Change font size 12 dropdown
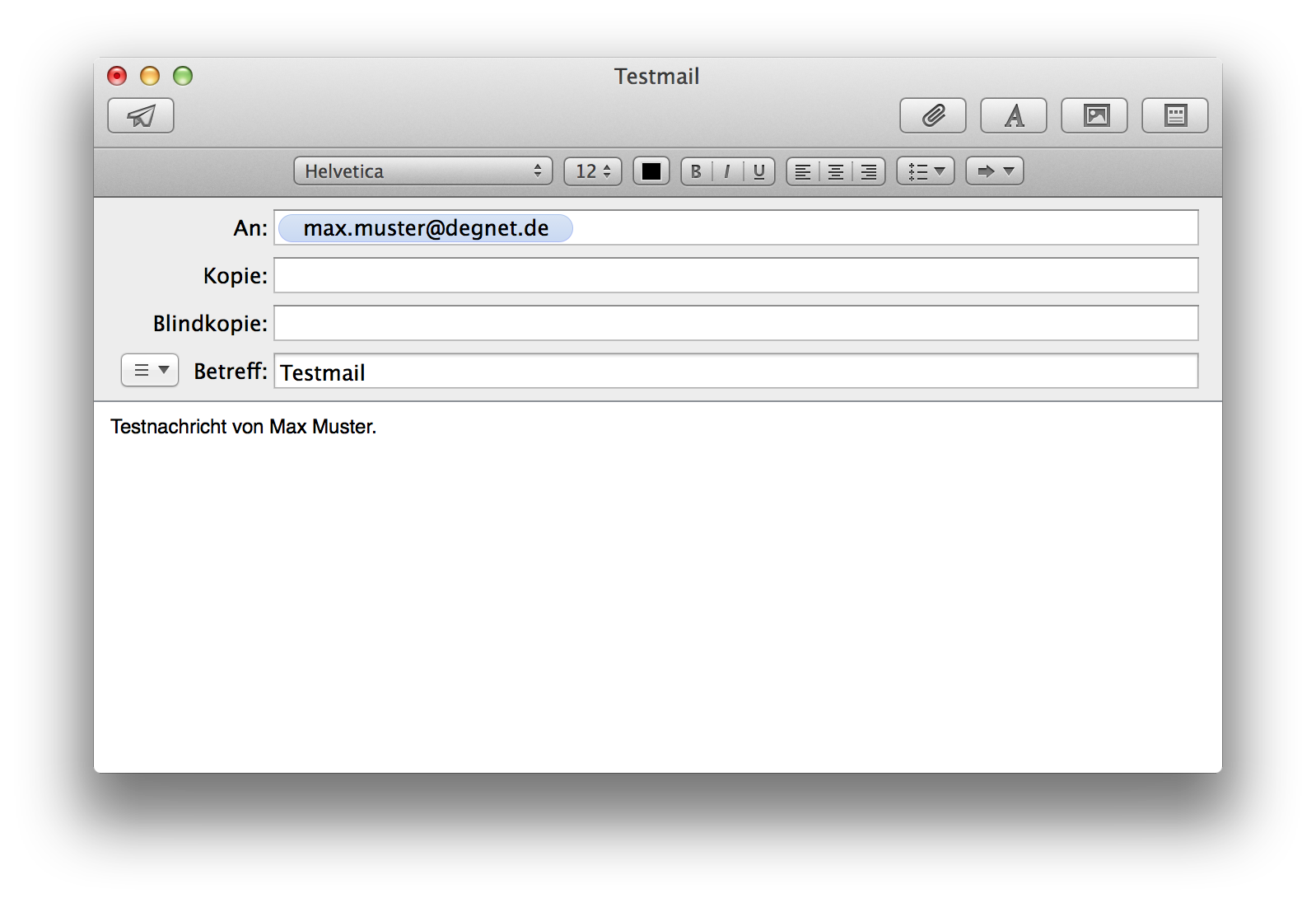The height and width of the screenshot is (903, 1316). point(593,171)
